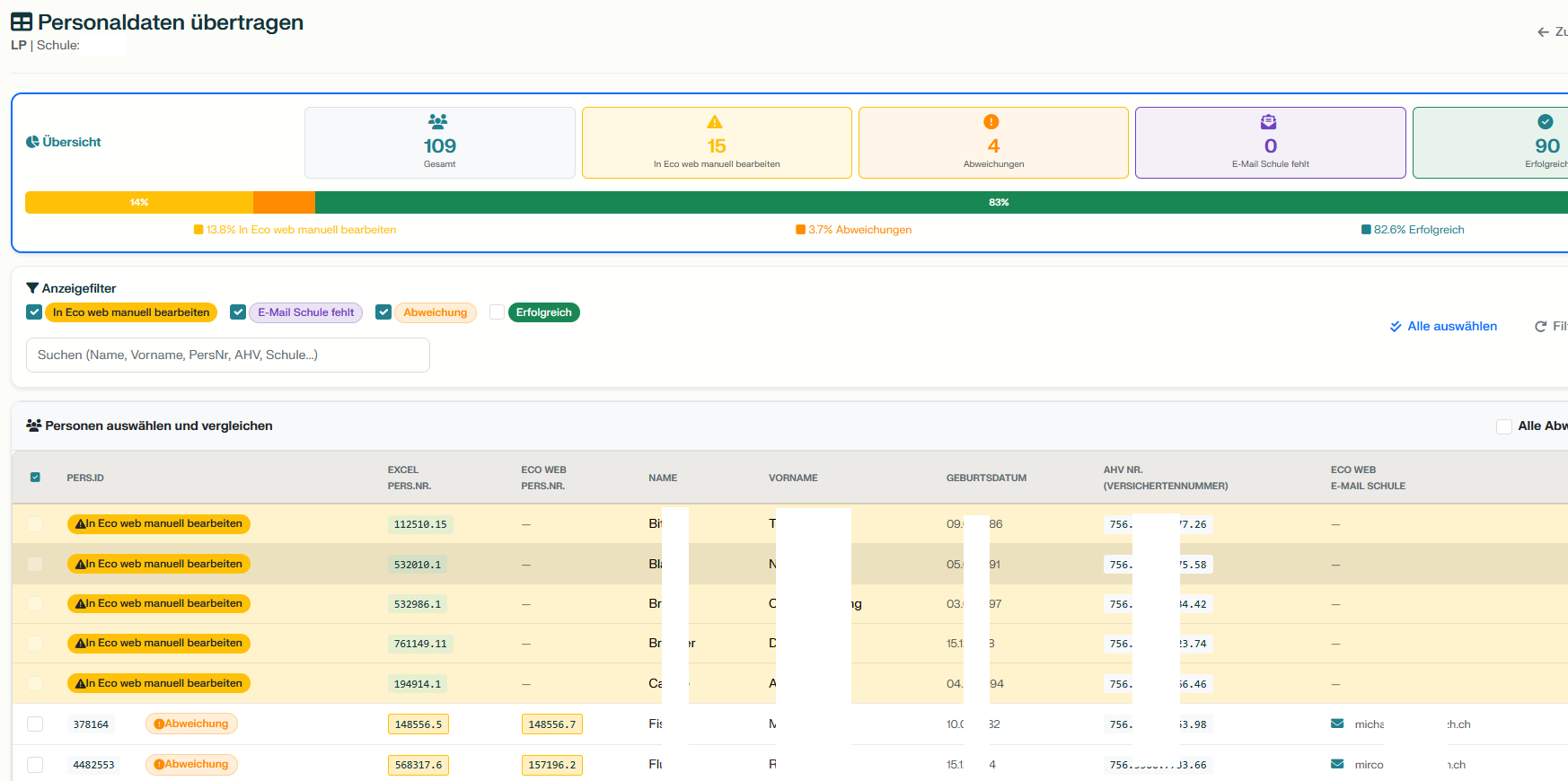Click the mail icon in the micha email row
This screenshot has width=1568, height=781.
(1337, 724)
